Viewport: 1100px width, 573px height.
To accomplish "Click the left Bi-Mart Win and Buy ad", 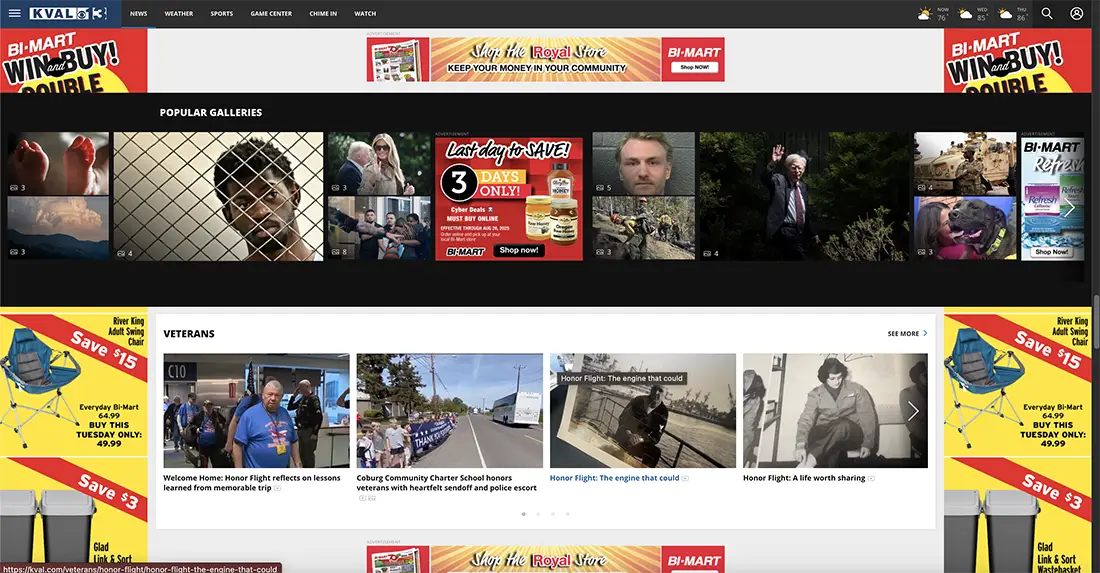I will (x=74, y=60).
